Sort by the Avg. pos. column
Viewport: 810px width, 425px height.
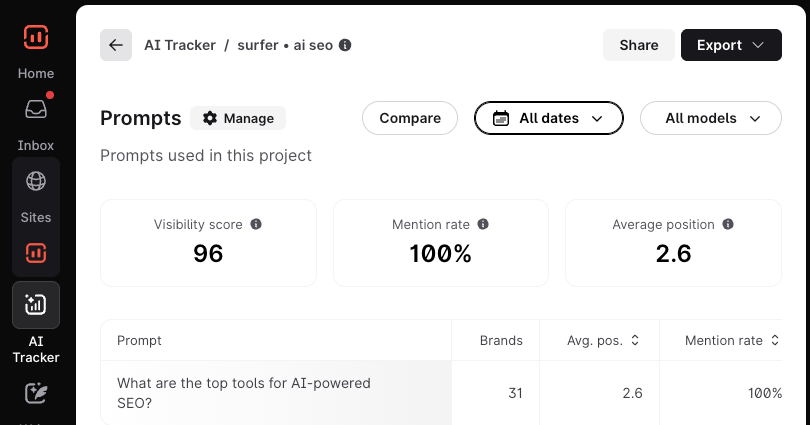[599, 340]
